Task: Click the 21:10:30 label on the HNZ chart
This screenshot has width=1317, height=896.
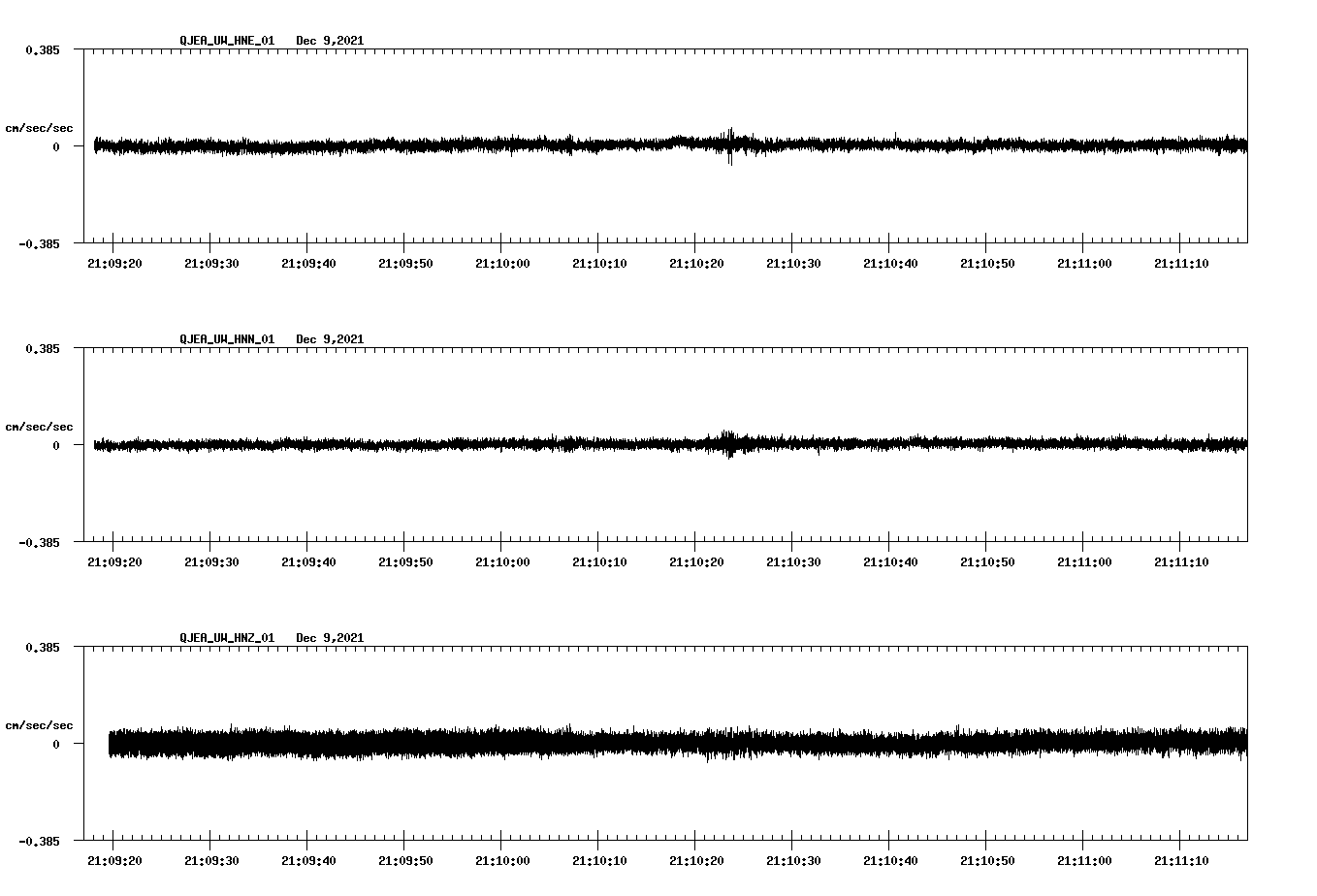Action: (793, 861)
